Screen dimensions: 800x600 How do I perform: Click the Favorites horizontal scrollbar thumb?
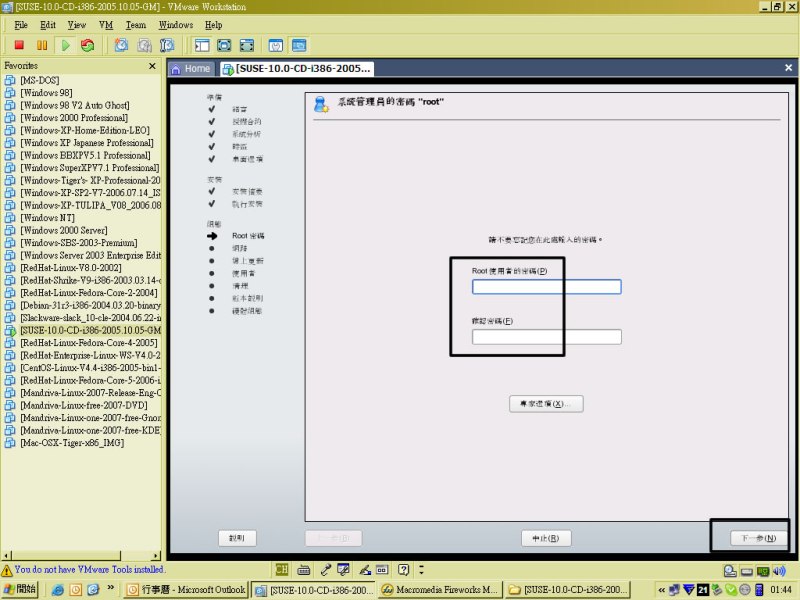(x=66, y=555)
